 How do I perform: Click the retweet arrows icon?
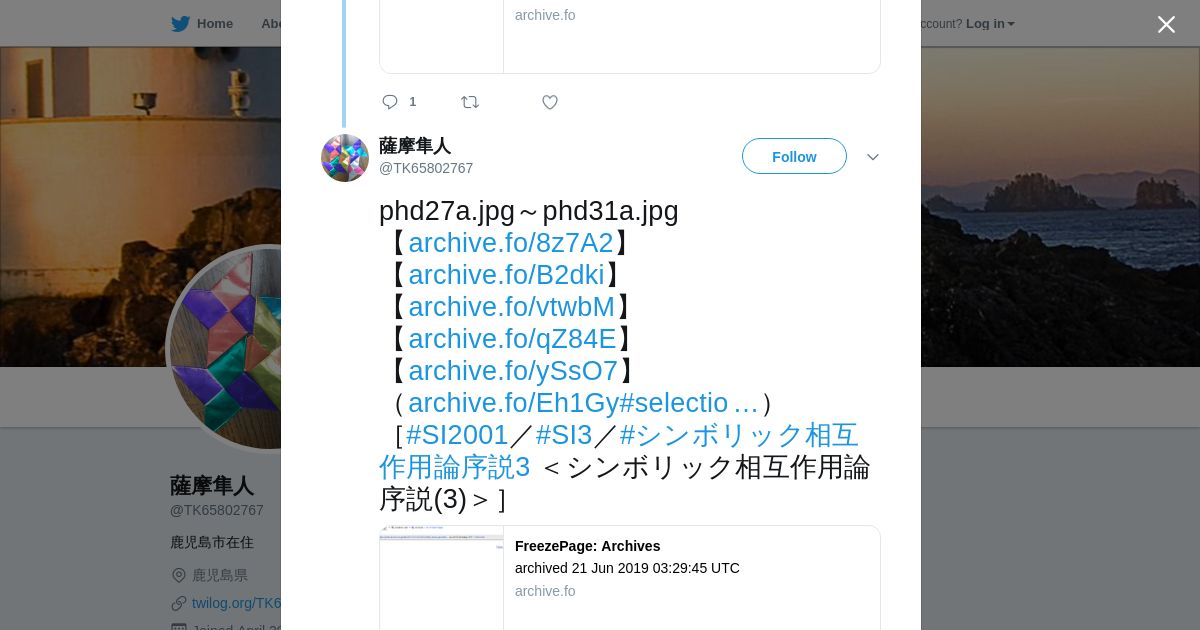click(x=470, y=102)
